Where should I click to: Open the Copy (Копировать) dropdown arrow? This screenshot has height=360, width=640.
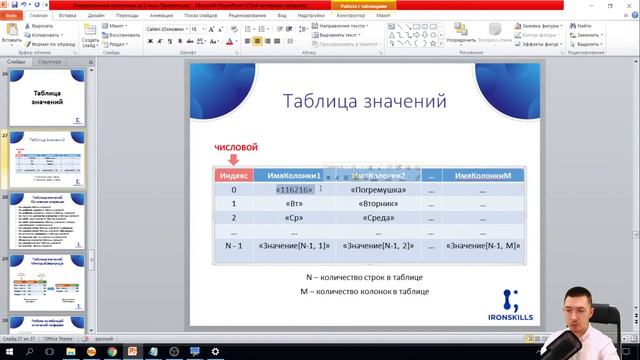click(62, 35)
